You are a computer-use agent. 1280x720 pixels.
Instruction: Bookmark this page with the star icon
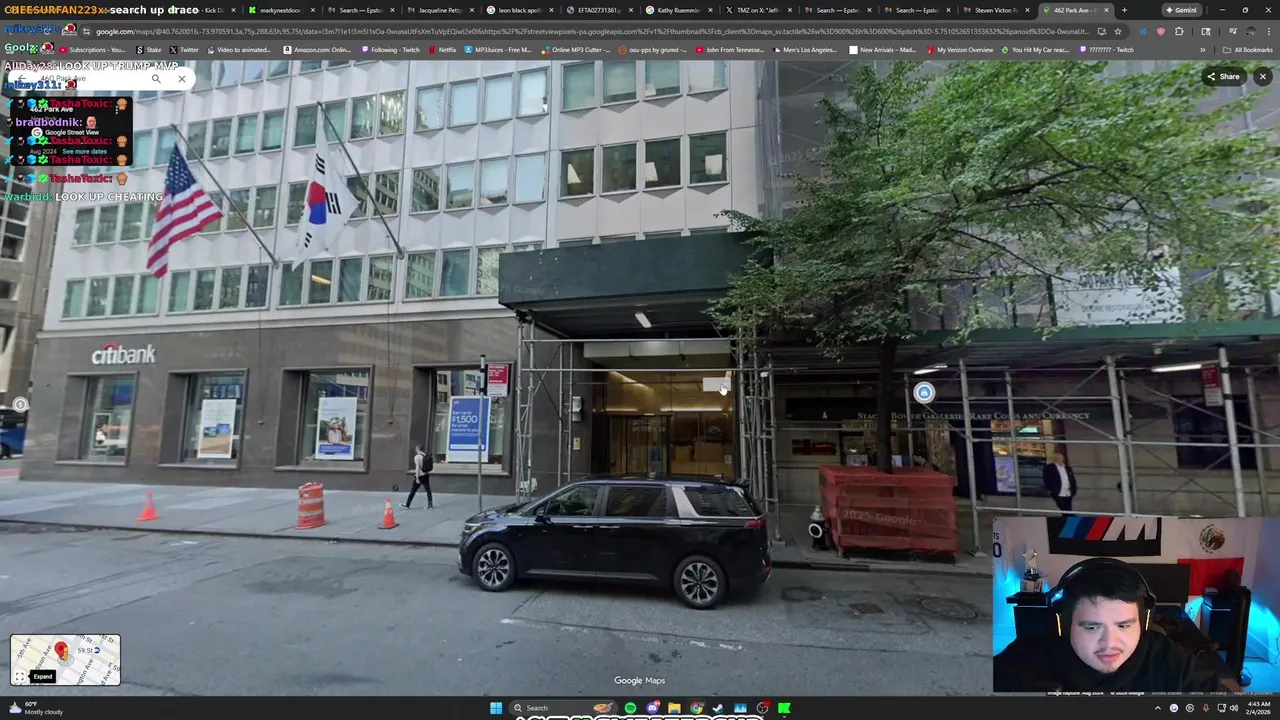[1118, 31]
